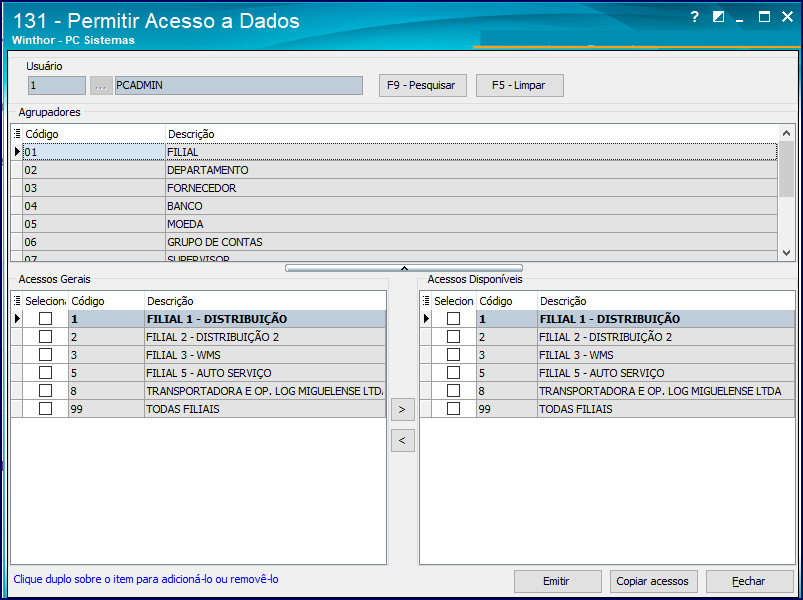This screenshot has height=600, width=803.
Task: Check TODAS FILIAIS in Acessos Gerais
Action: pos(46,409)
